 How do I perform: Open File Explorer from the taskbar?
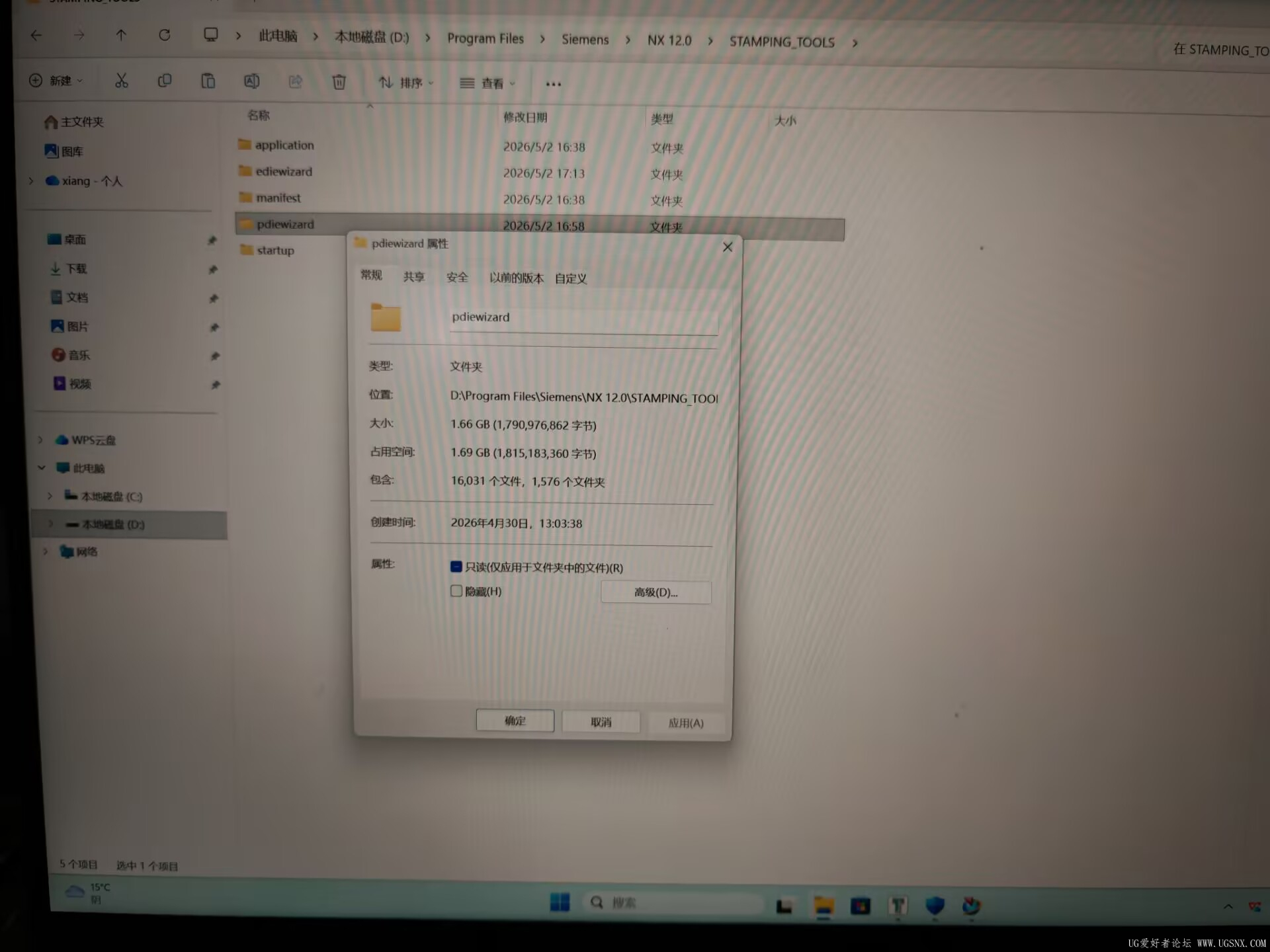824,906
